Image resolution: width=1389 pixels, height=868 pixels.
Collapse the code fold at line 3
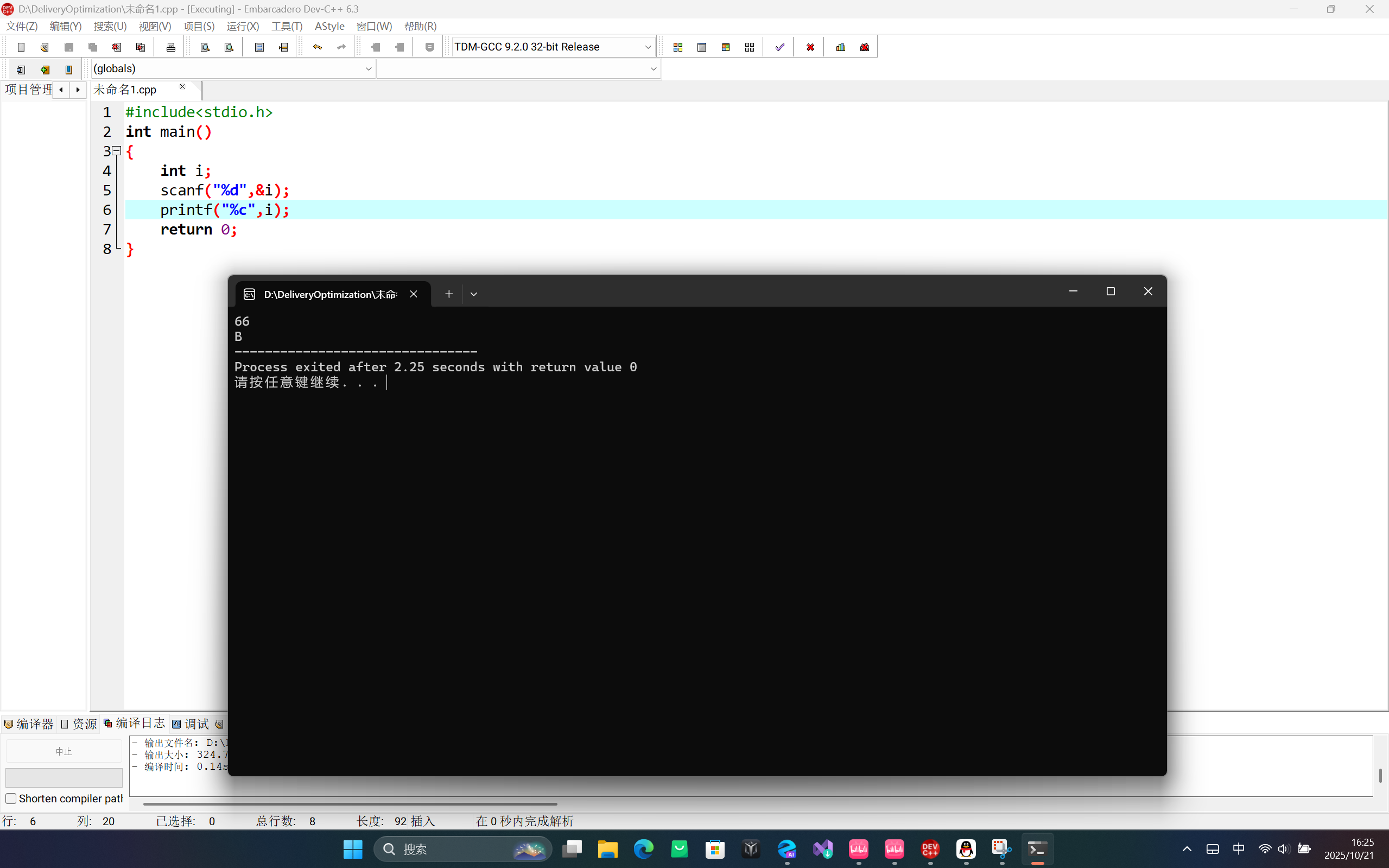pos(117,151)
